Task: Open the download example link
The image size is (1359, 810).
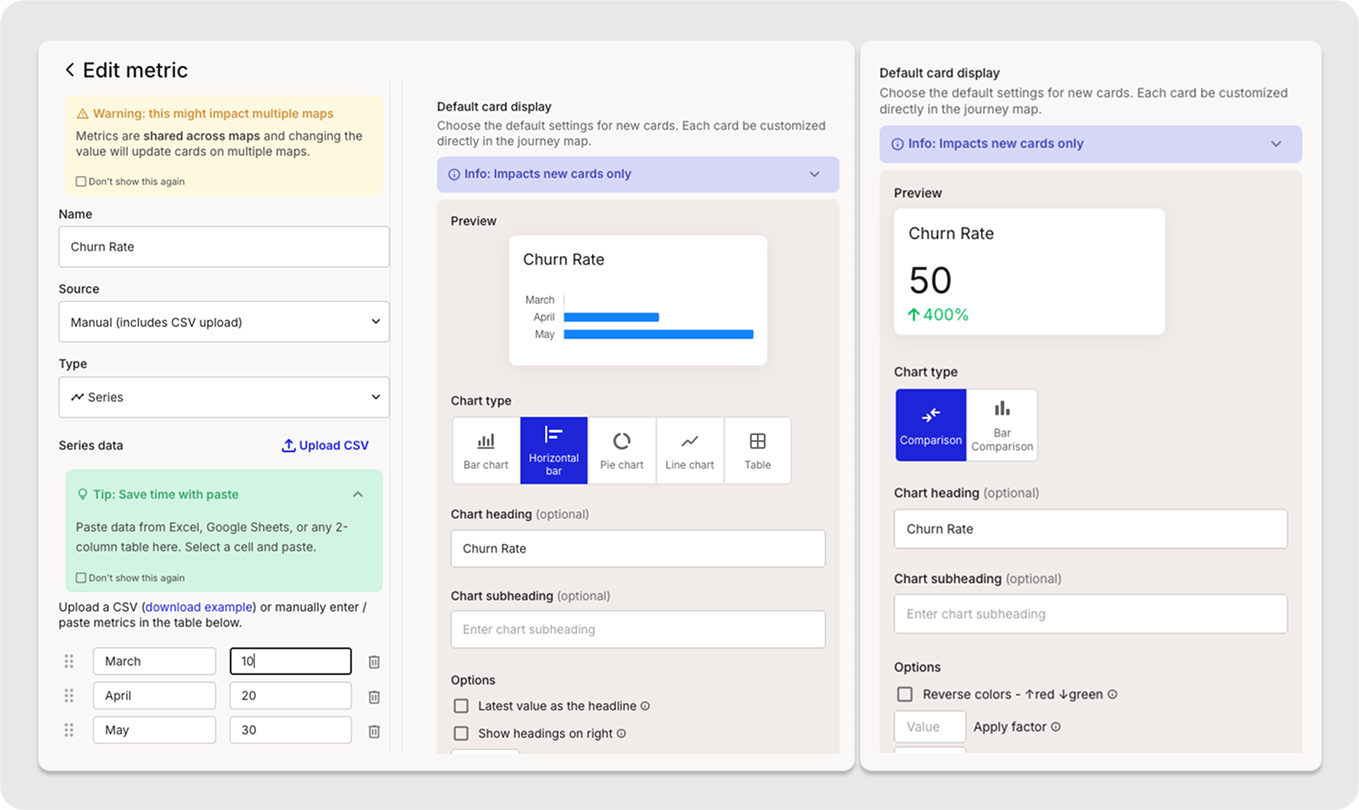Action: [199, 607]
